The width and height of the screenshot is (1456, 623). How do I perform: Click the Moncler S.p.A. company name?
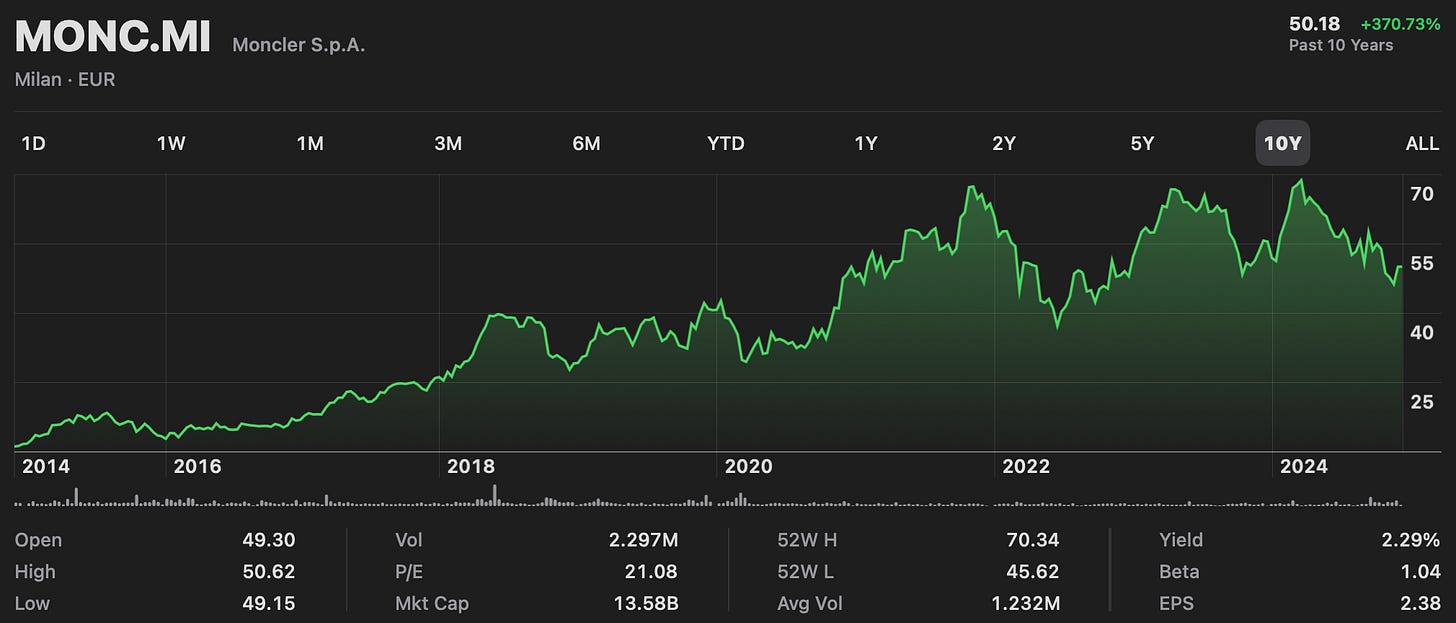(x=299, y=45)
